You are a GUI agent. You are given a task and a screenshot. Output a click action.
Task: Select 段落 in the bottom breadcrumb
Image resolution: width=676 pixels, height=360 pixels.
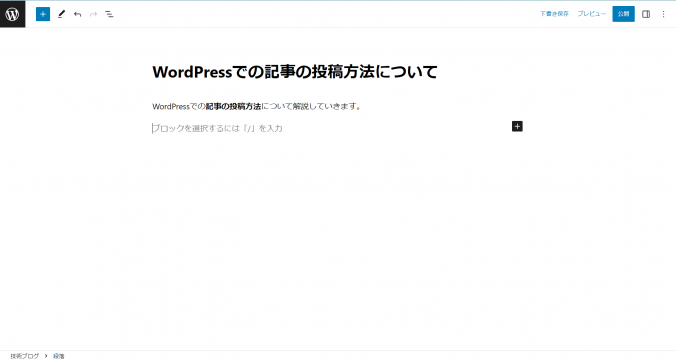pos(59,356)
